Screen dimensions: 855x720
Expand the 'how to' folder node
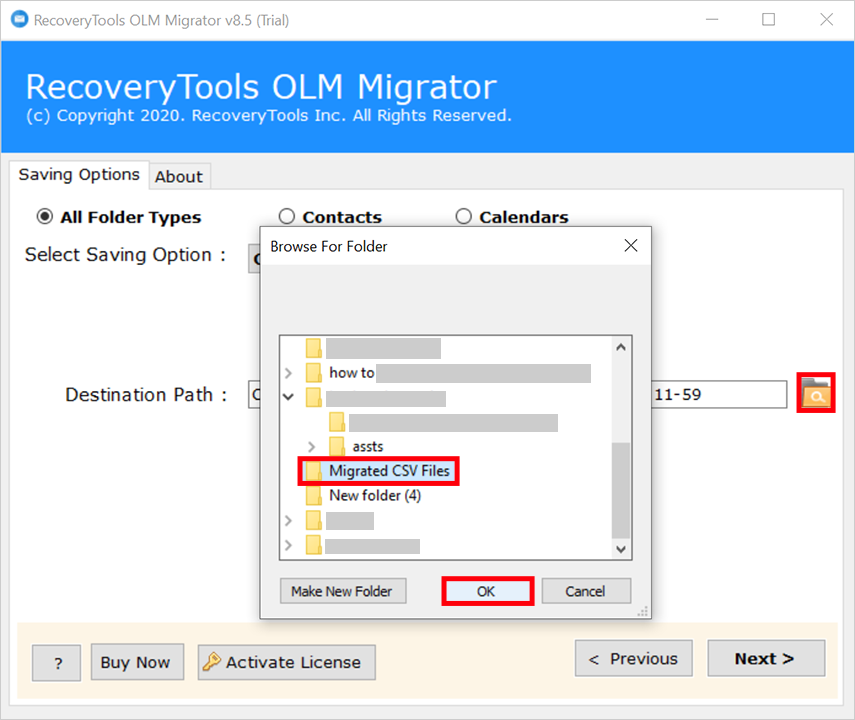[288, 373]
